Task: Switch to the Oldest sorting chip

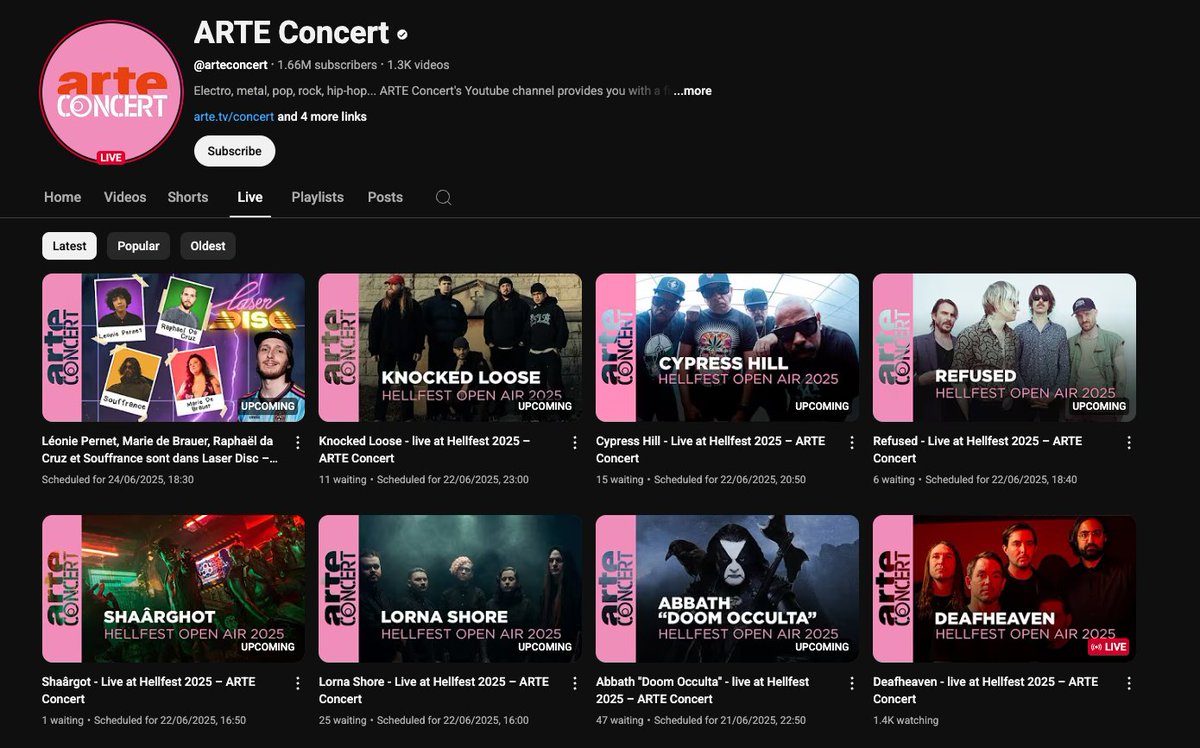Action: 207,245
